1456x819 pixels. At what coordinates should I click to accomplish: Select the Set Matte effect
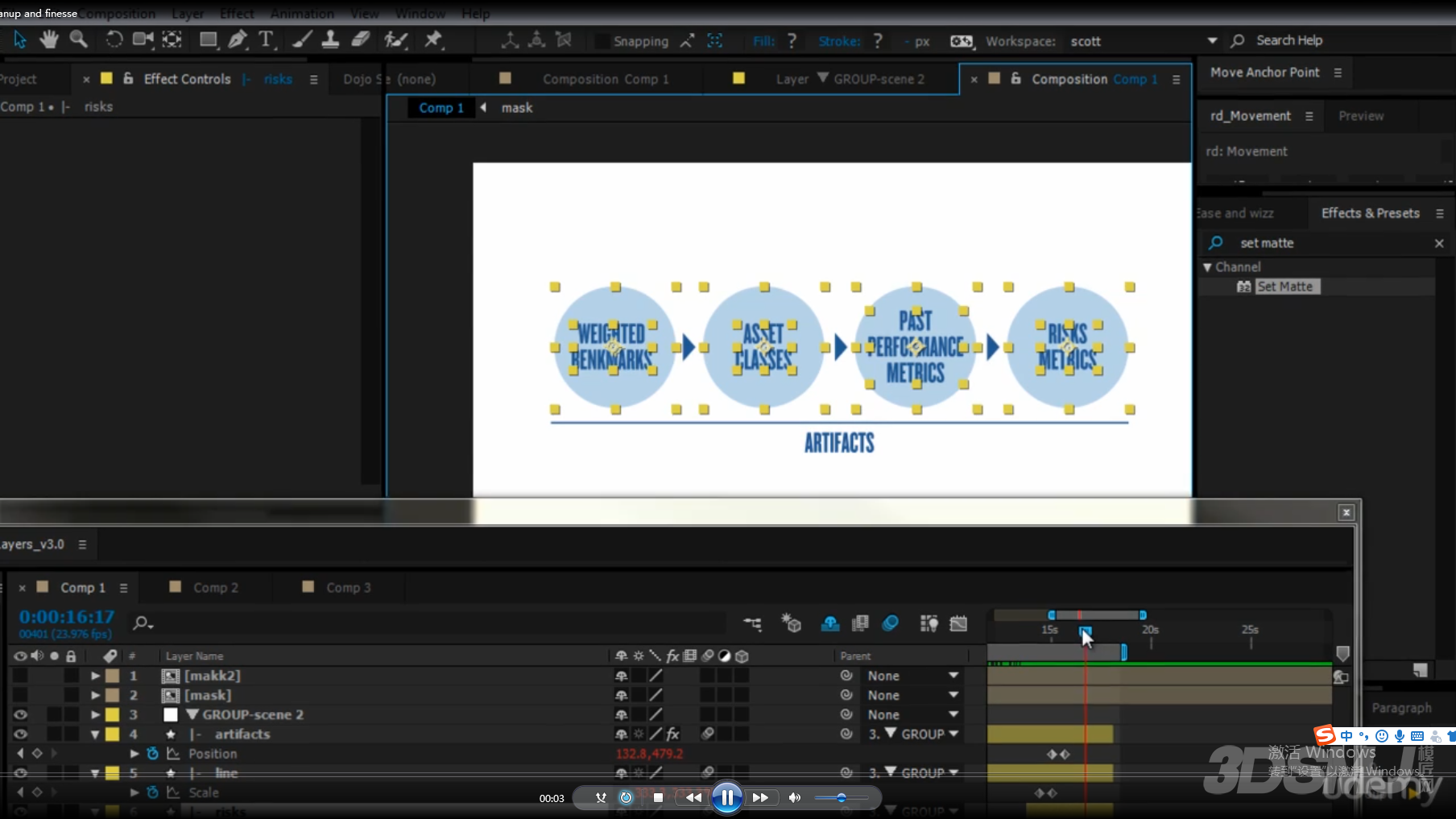[x=1284, y=287]
